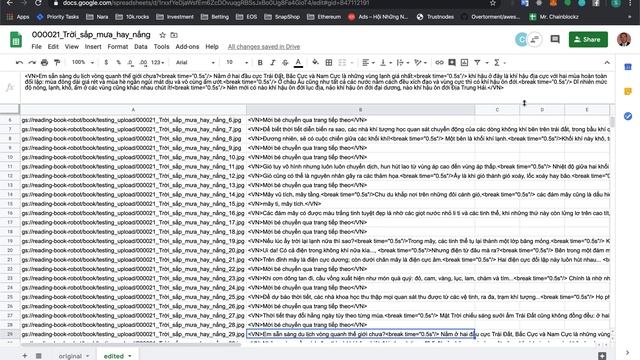Open the font size 10 dropdown
The width and height of the screenshot is (640, 360).
pos(237,62)
